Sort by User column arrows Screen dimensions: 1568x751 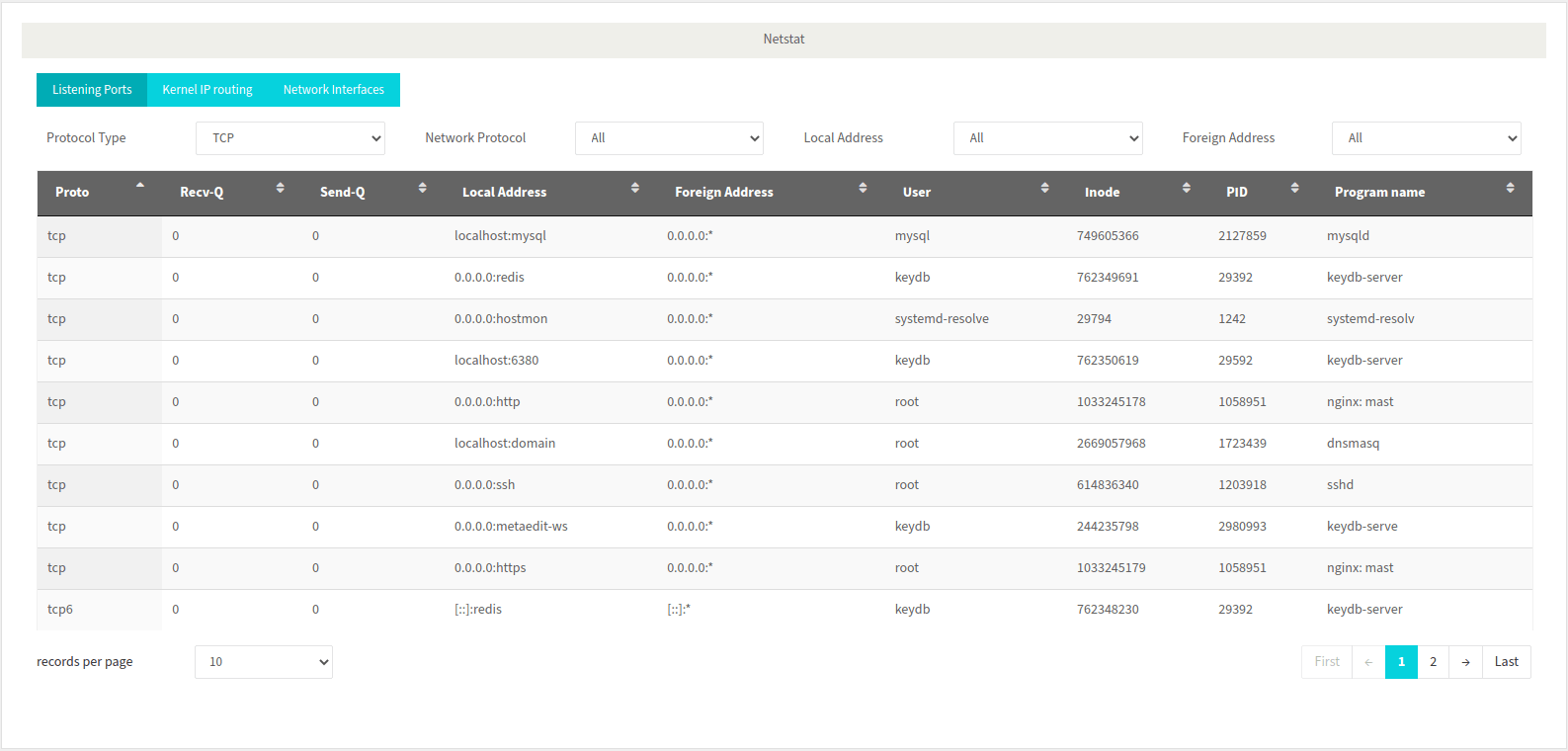point(1045,188)
